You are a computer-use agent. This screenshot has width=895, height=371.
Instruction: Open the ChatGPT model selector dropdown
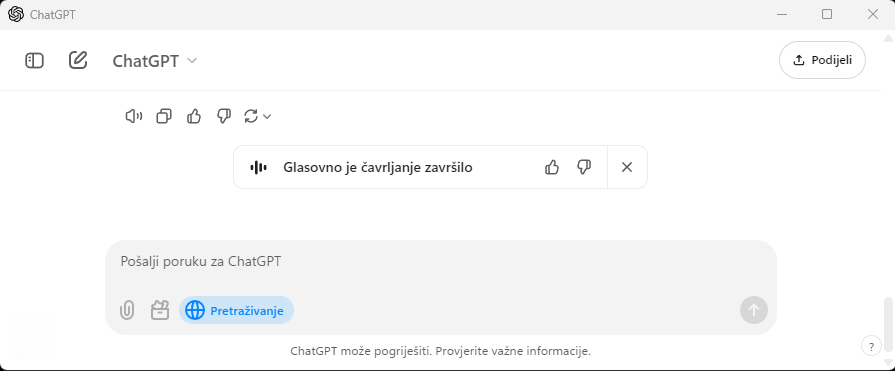(x=155, y=61)
